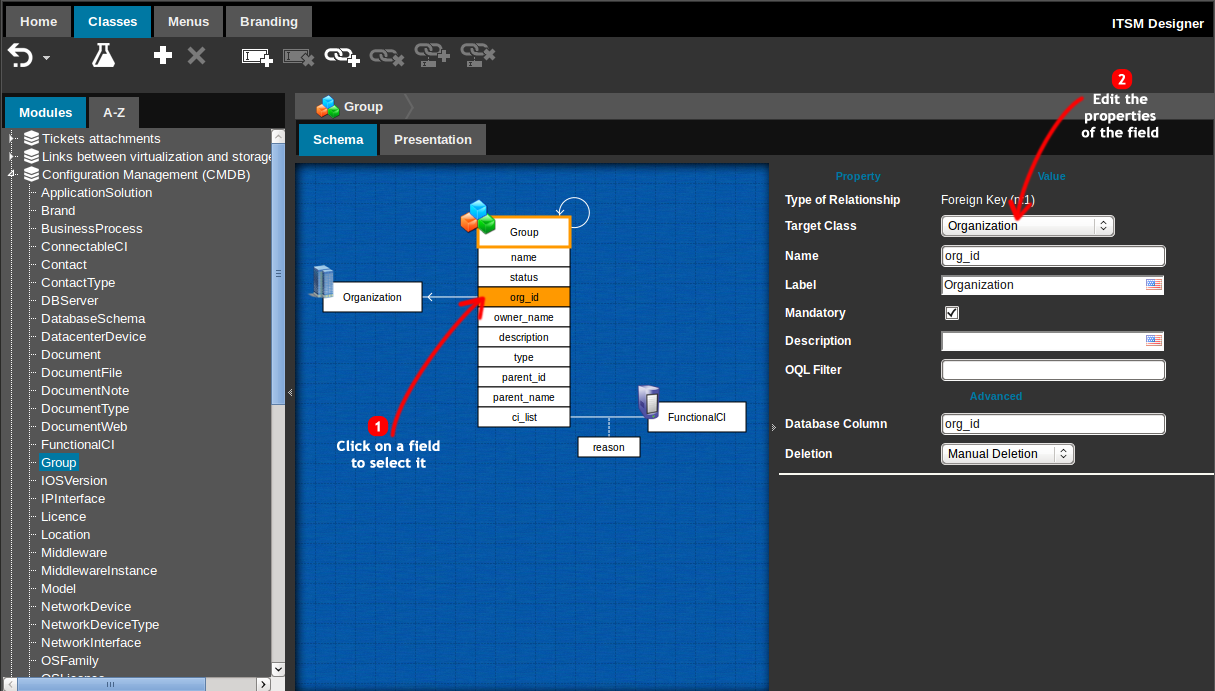Open the A-Z class list tab
Image resolution: width=1215 pixels, height=691 pixels.
(x=114, y=113)
